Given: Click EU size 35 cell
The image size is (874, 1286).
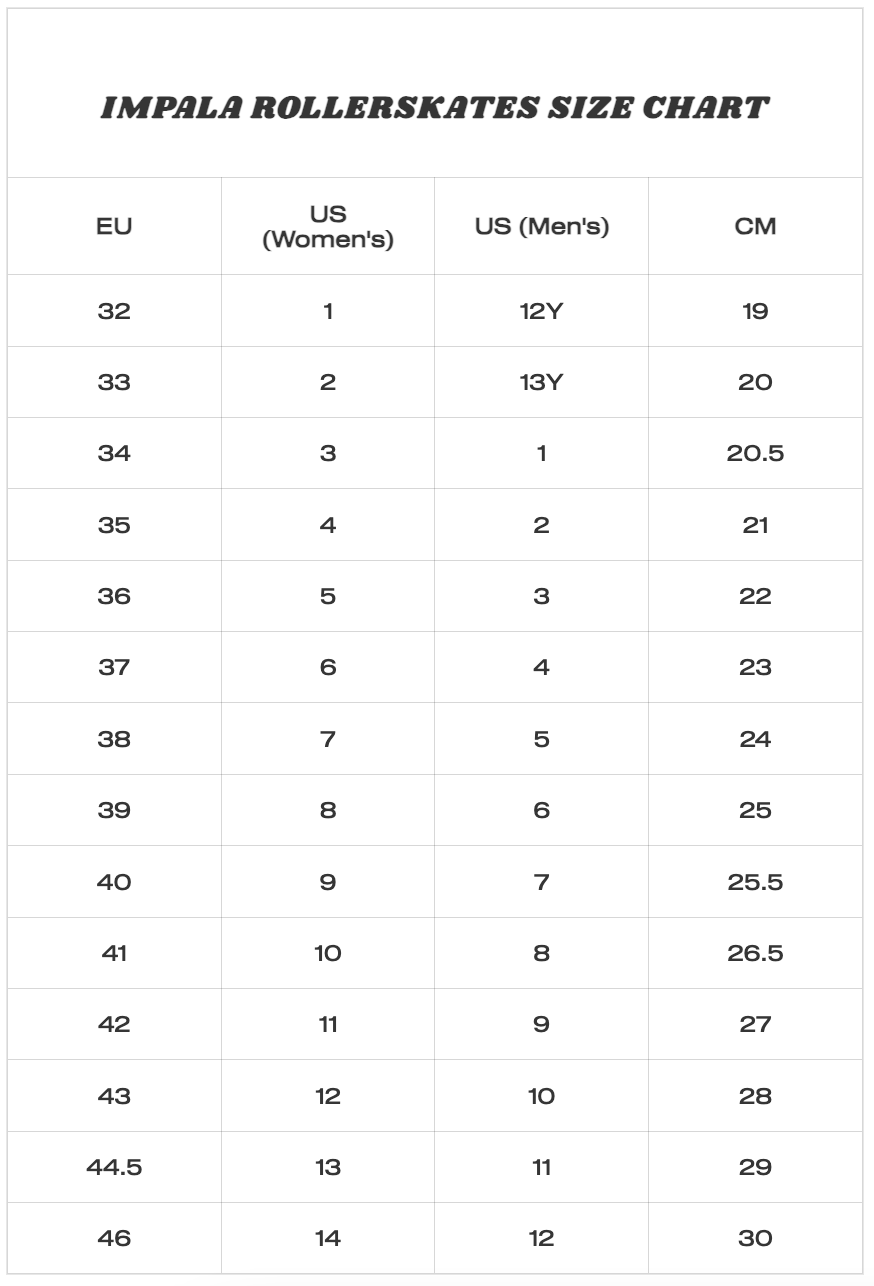Looking at the screenshot, I should click(x=114, y=525).
